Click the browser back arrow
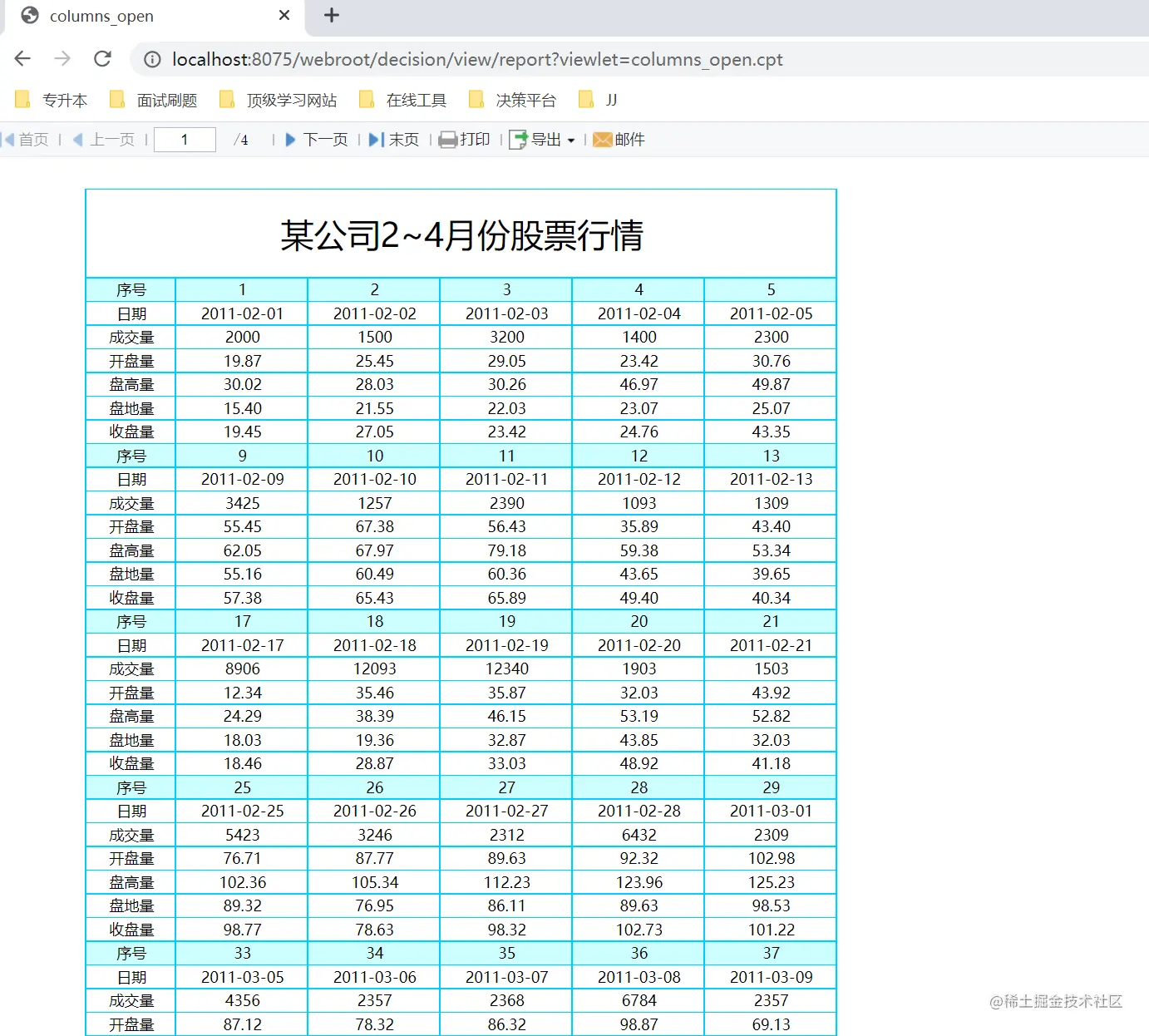Image resolution: width=1149 pixels, height=1036 pixels. [x=22, y=59]
